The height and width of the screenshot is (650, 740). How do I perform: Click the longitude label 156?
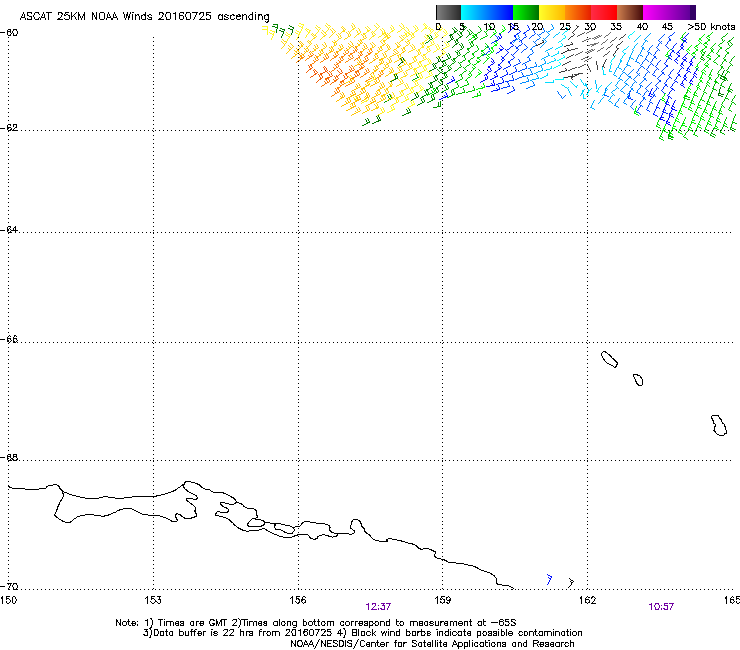[298, 600]
